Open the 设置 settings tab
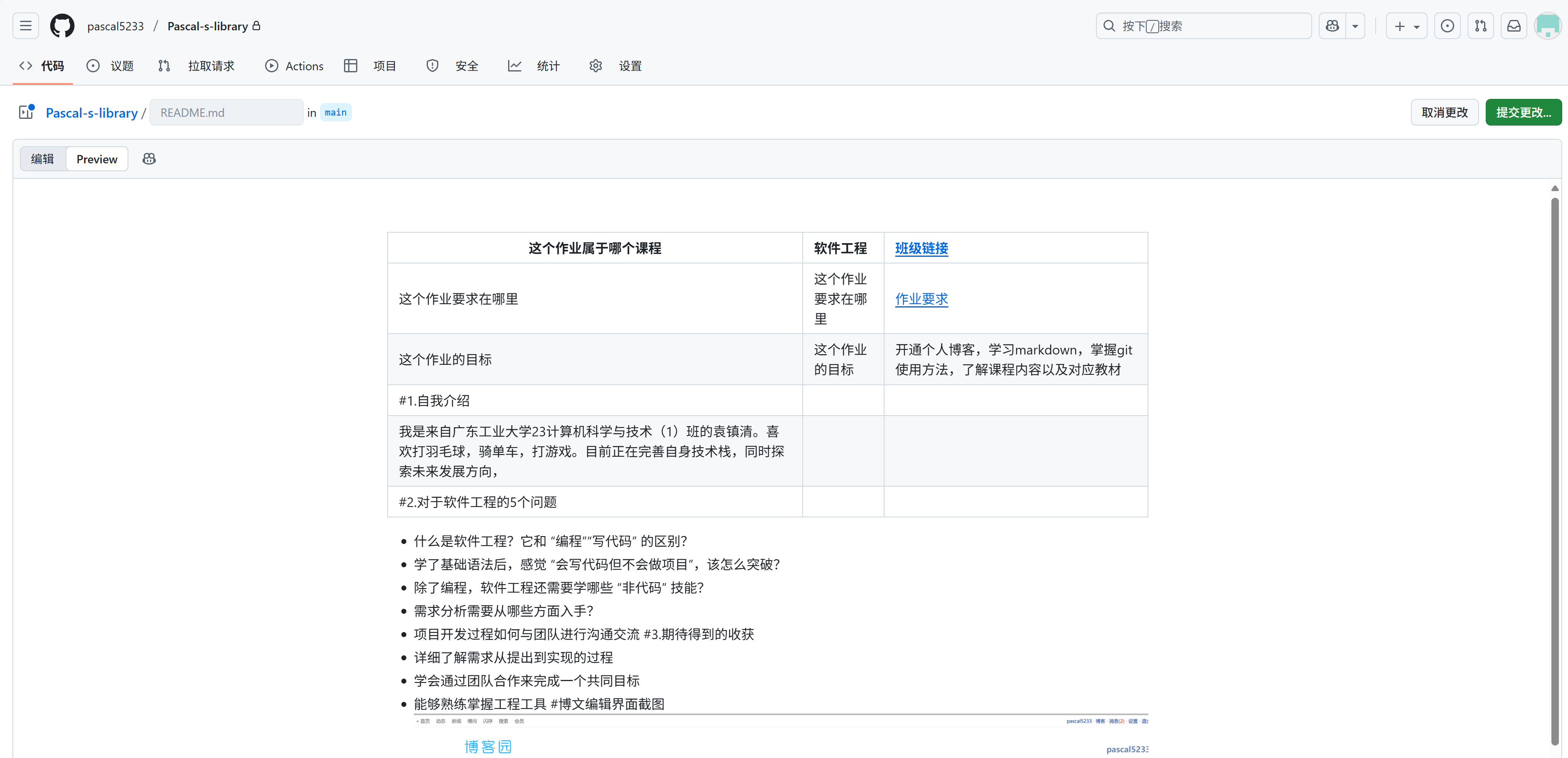This screenshot has width=1568, height=758. click(x=616, y=66)
